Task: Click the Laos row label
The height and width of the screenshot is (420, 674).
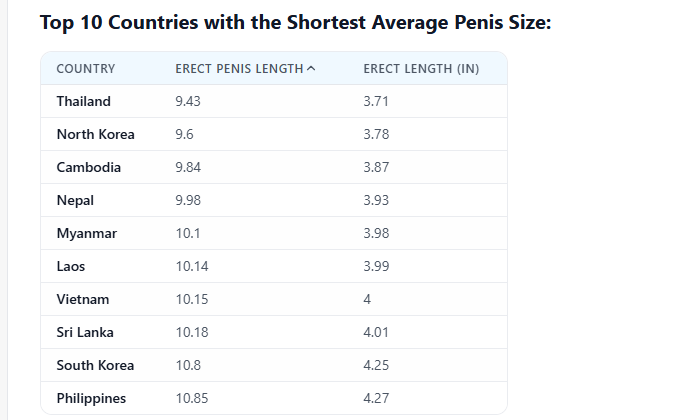Action: pos(73,266)
